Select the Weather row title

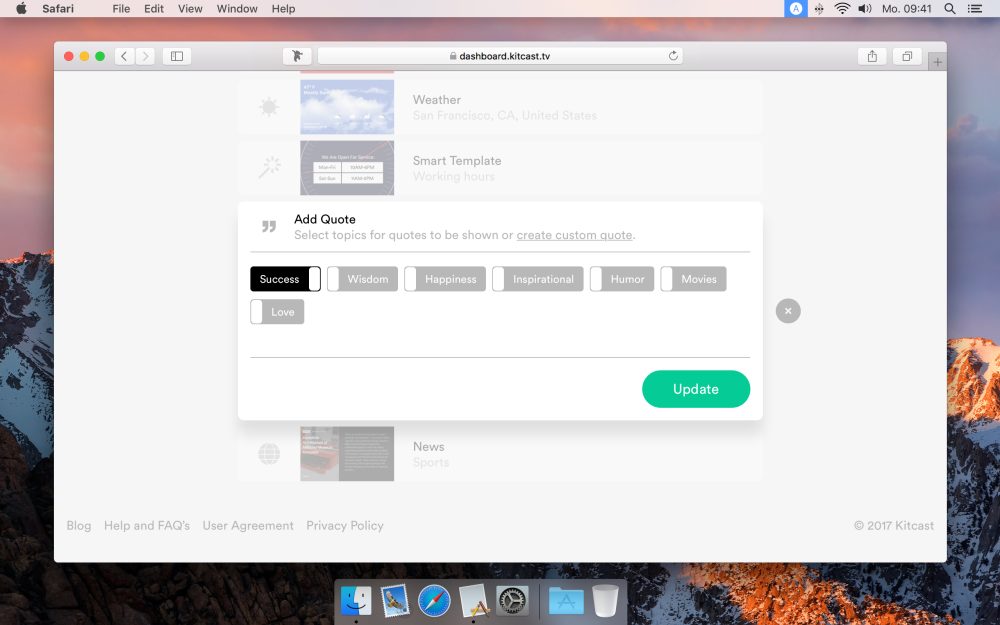point(437,99)
